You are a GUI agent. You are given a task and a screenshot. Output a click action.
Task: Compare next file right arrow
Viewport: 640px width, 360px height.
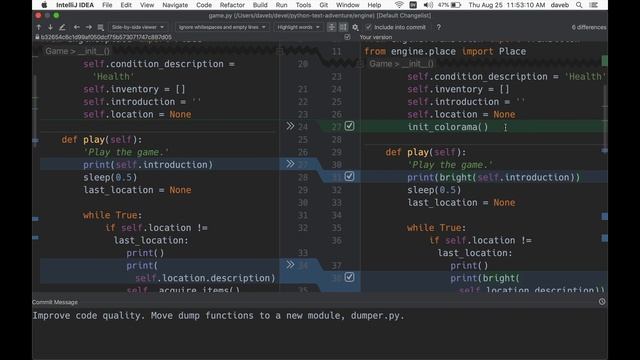tap(89, 27)
